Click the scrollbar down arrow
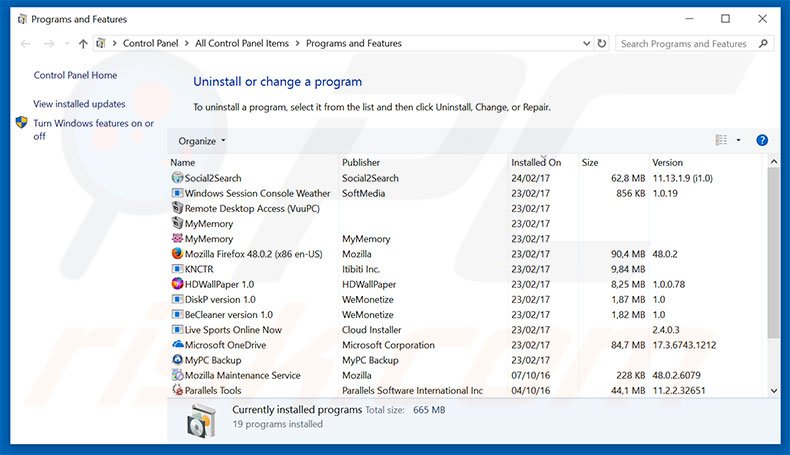 (774, 391)
